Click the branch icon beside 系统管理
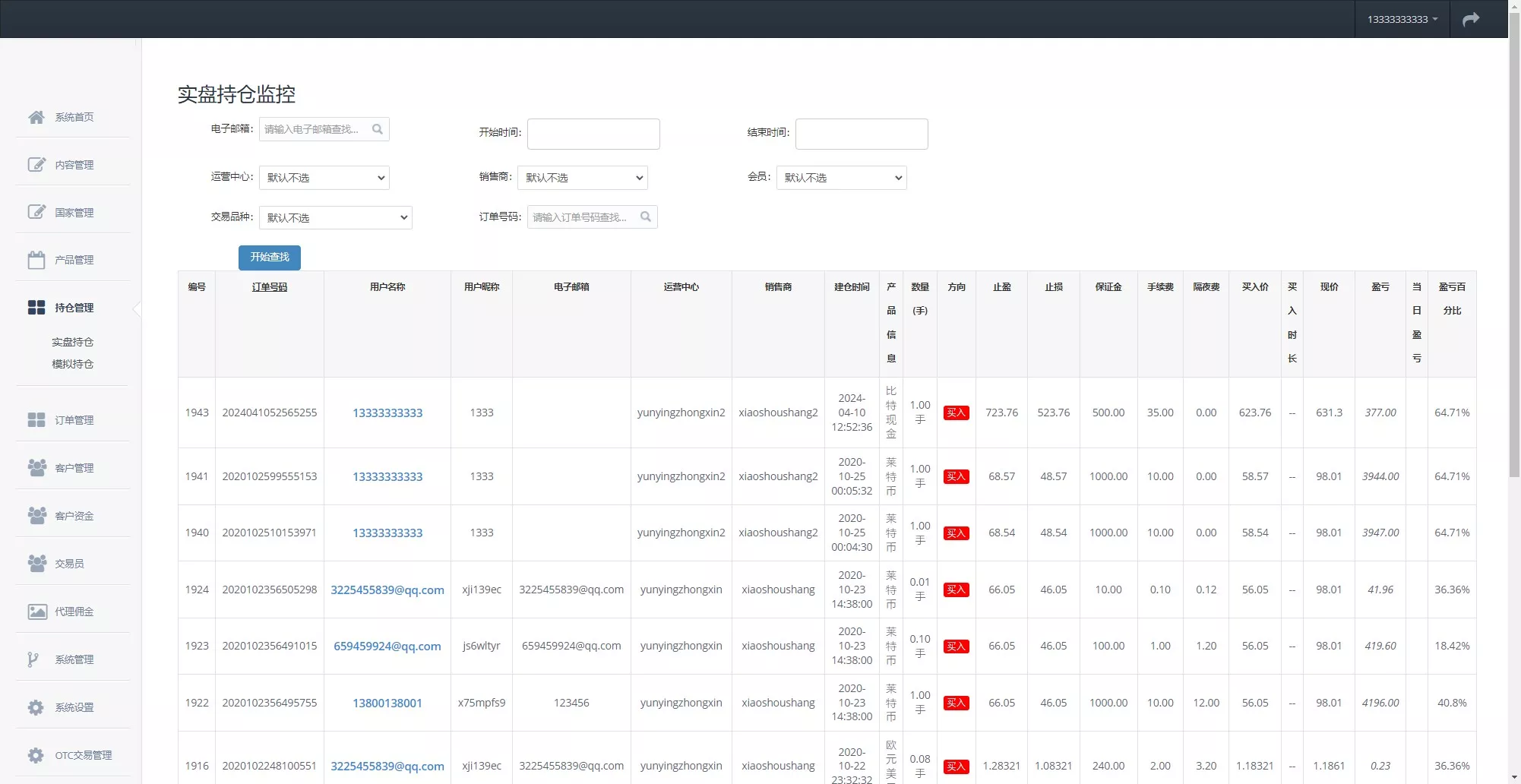1521x784 pixels. click(x=33, y=659)
